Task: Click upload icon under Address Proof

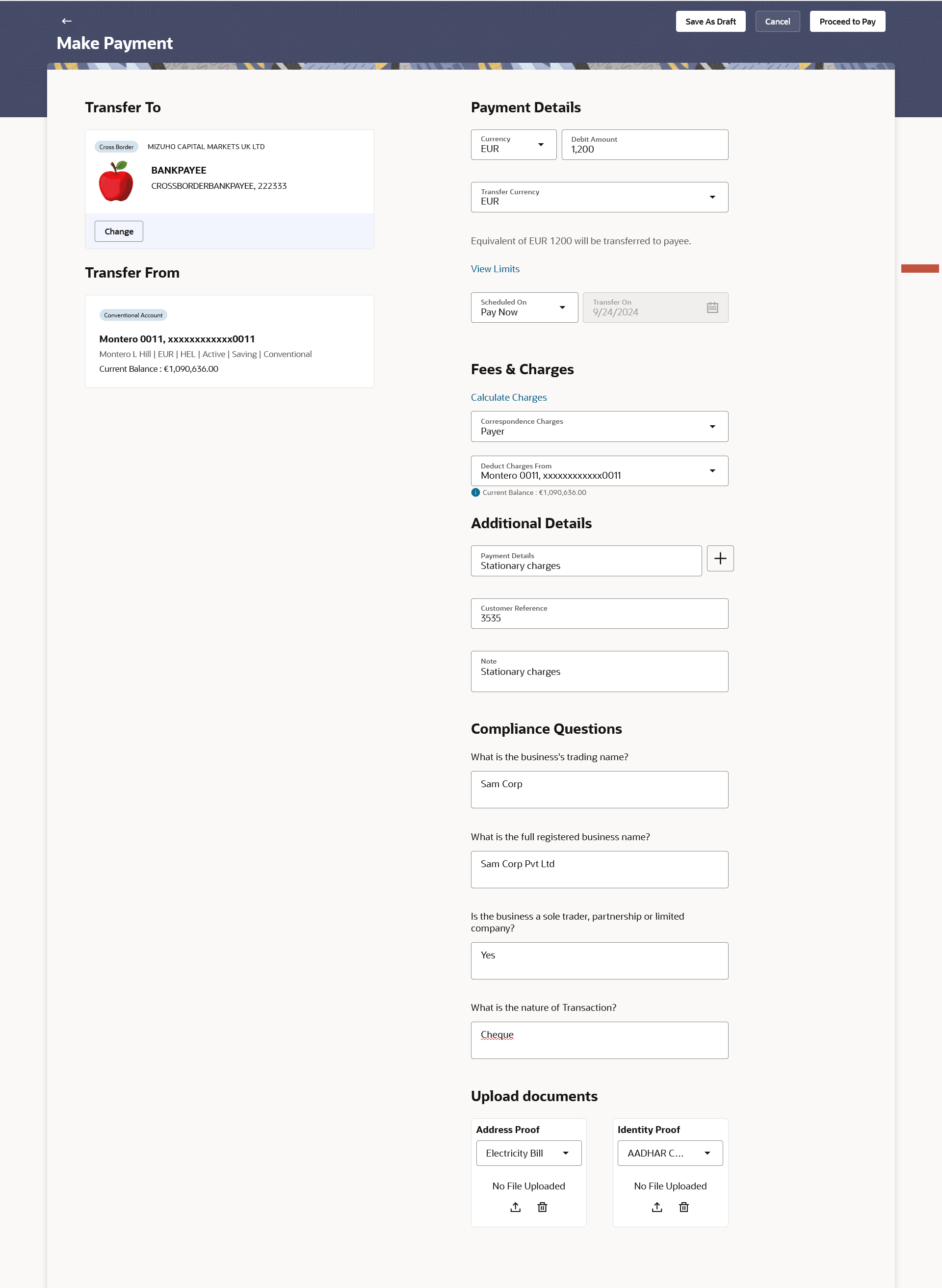Action: [516, 1207]
